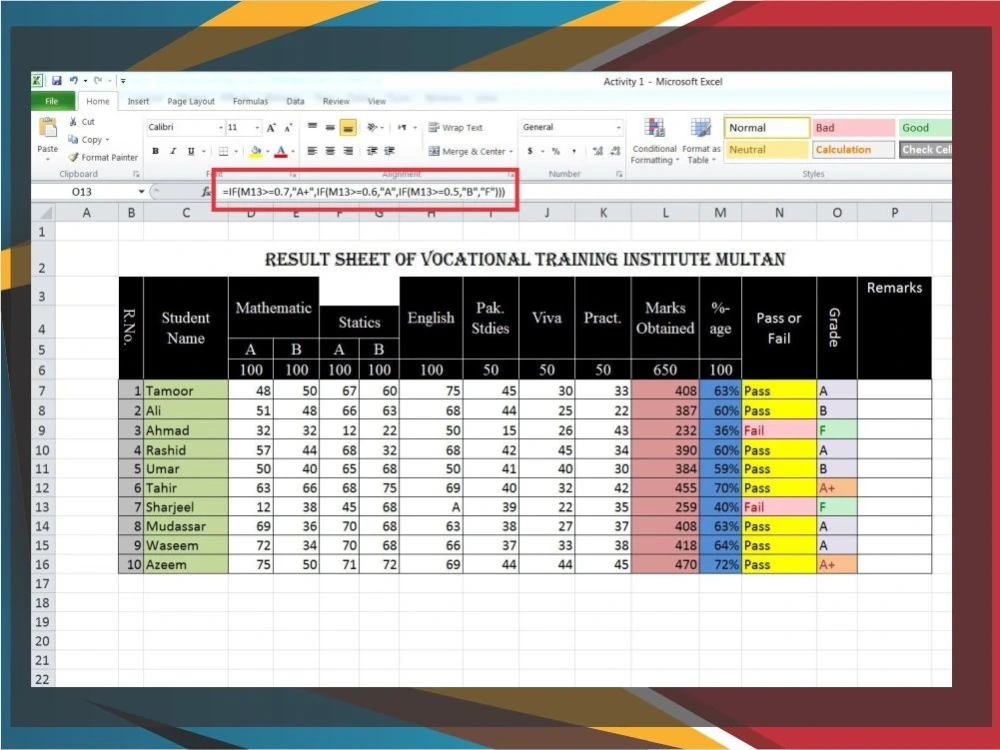
Task: Open the font size 11 dropdown
Action: point(257,128)
